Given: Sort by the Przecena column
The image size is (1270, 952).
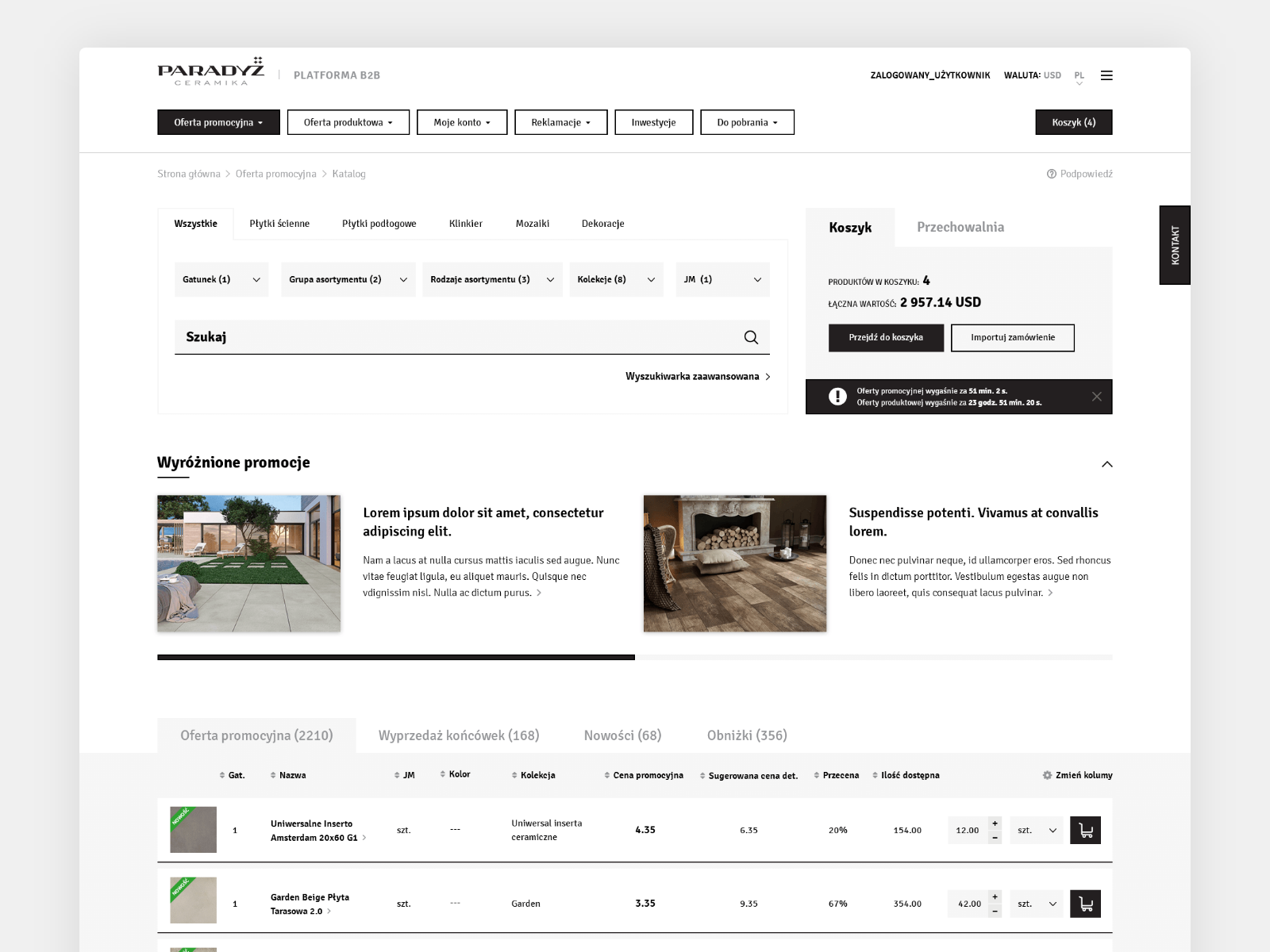Looking at the screenshot, I should coord(837,775).
